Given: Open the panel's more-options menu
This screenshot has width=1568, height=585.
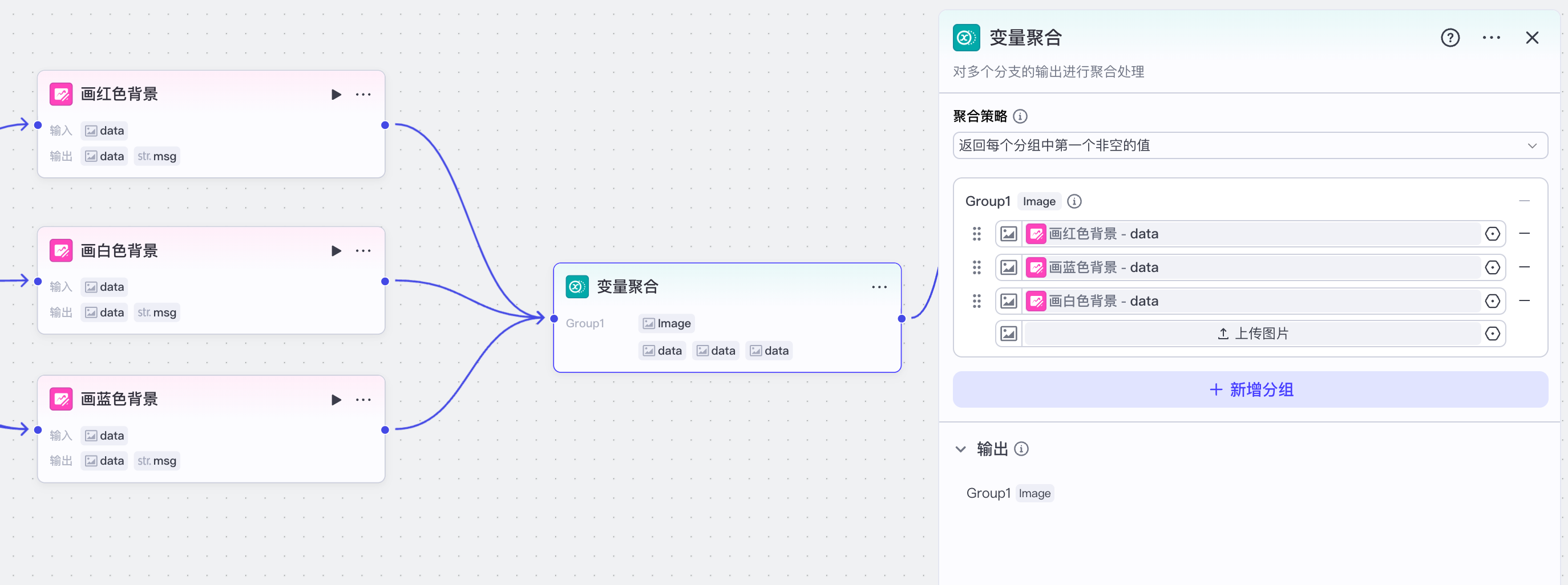Looking at the screenshot, I should (1492, 37).
